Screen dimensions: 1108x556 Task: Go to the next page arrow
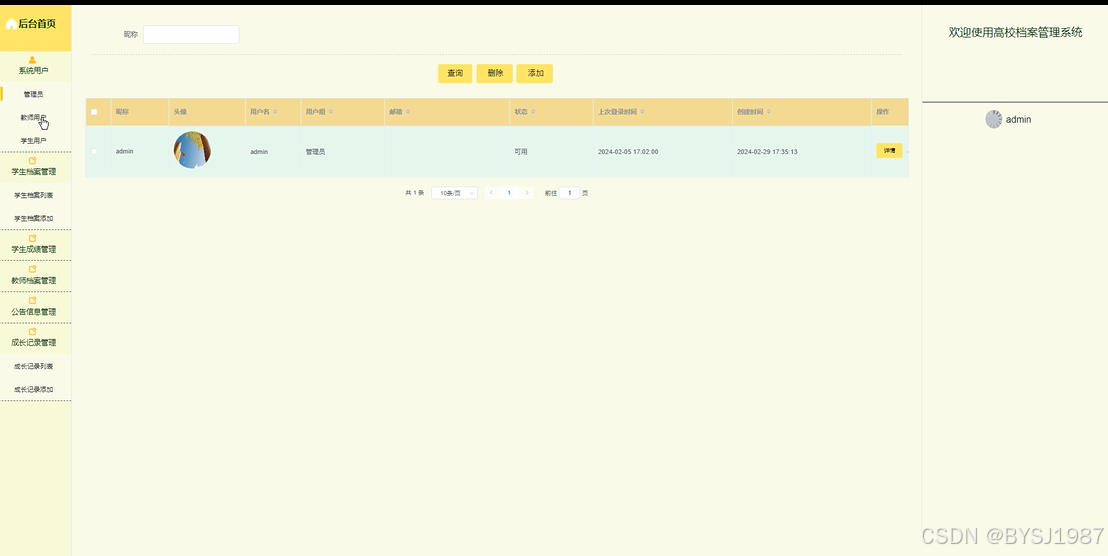tap(527, 193)
